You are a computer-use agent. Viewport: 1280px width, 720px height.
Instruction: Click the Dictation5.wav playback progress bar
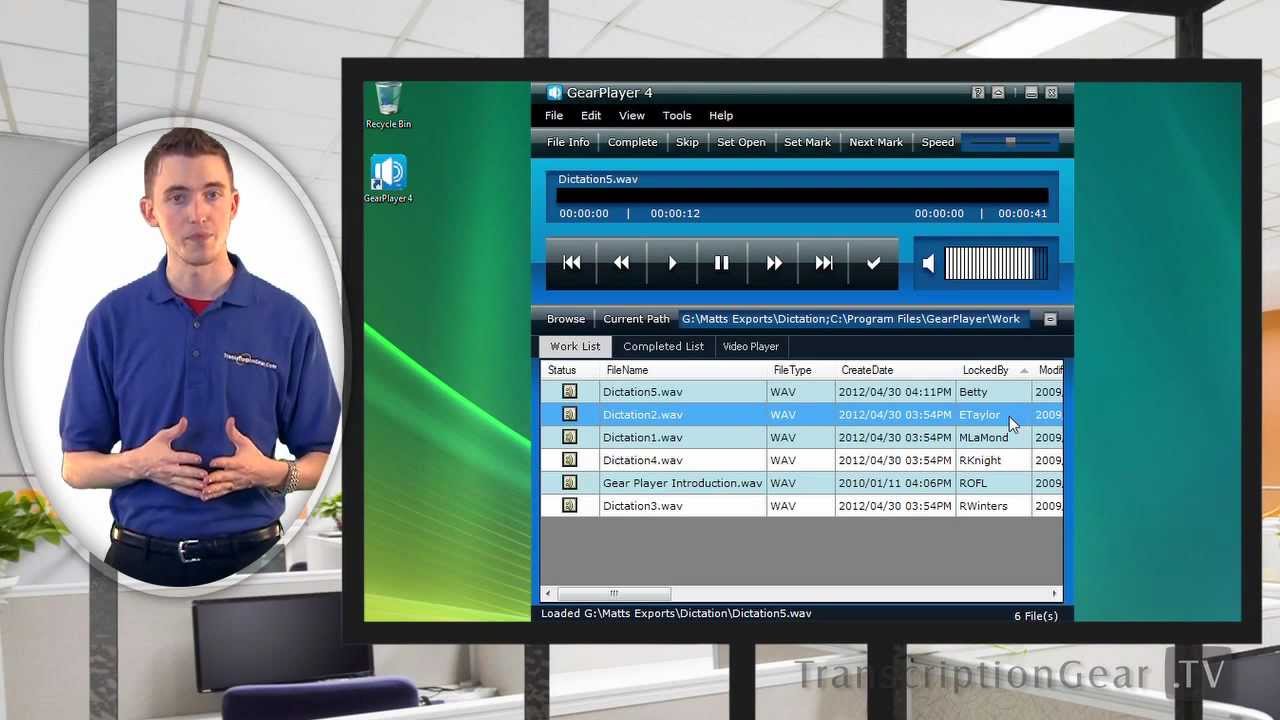(802, 196)
